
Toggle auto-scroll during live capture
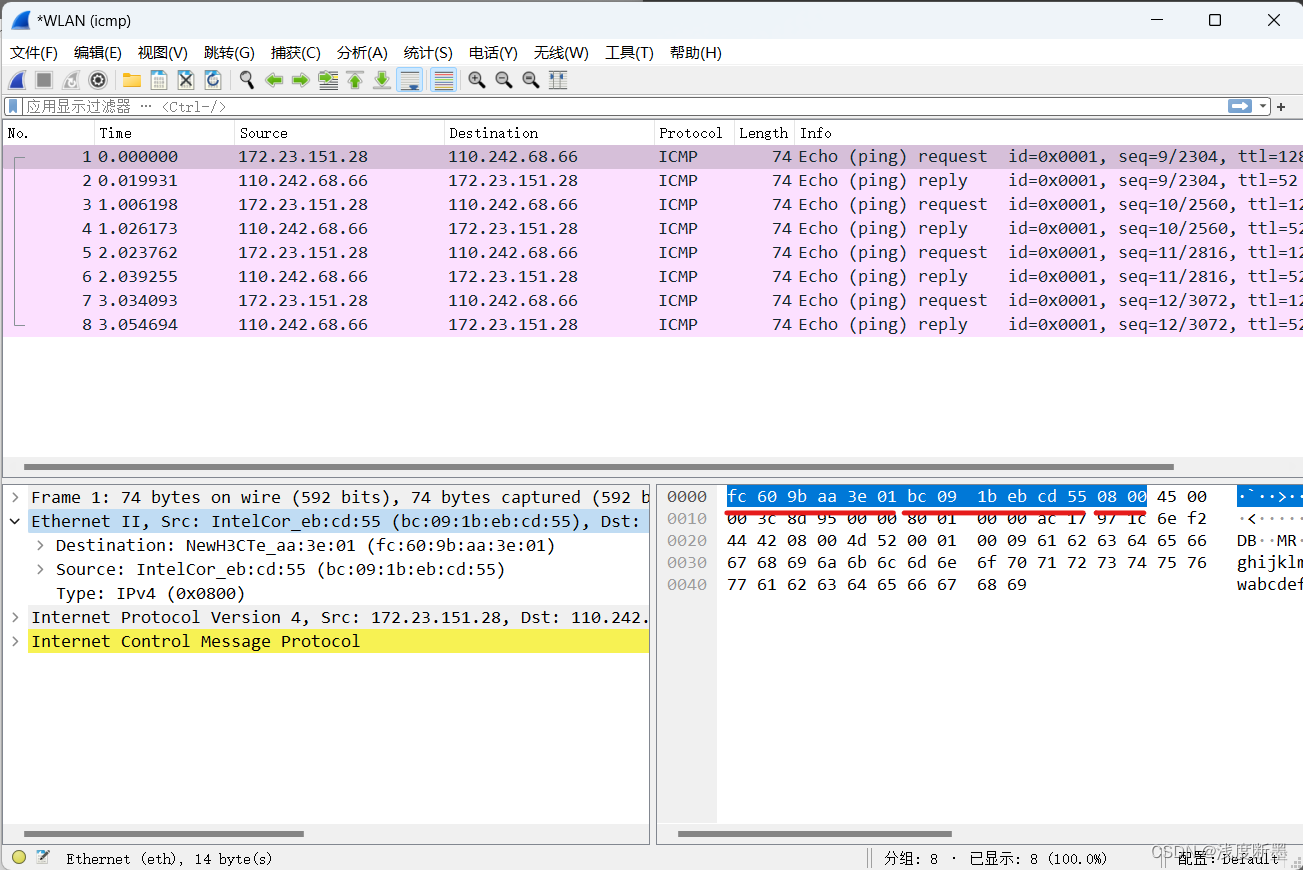pos(409,80)
